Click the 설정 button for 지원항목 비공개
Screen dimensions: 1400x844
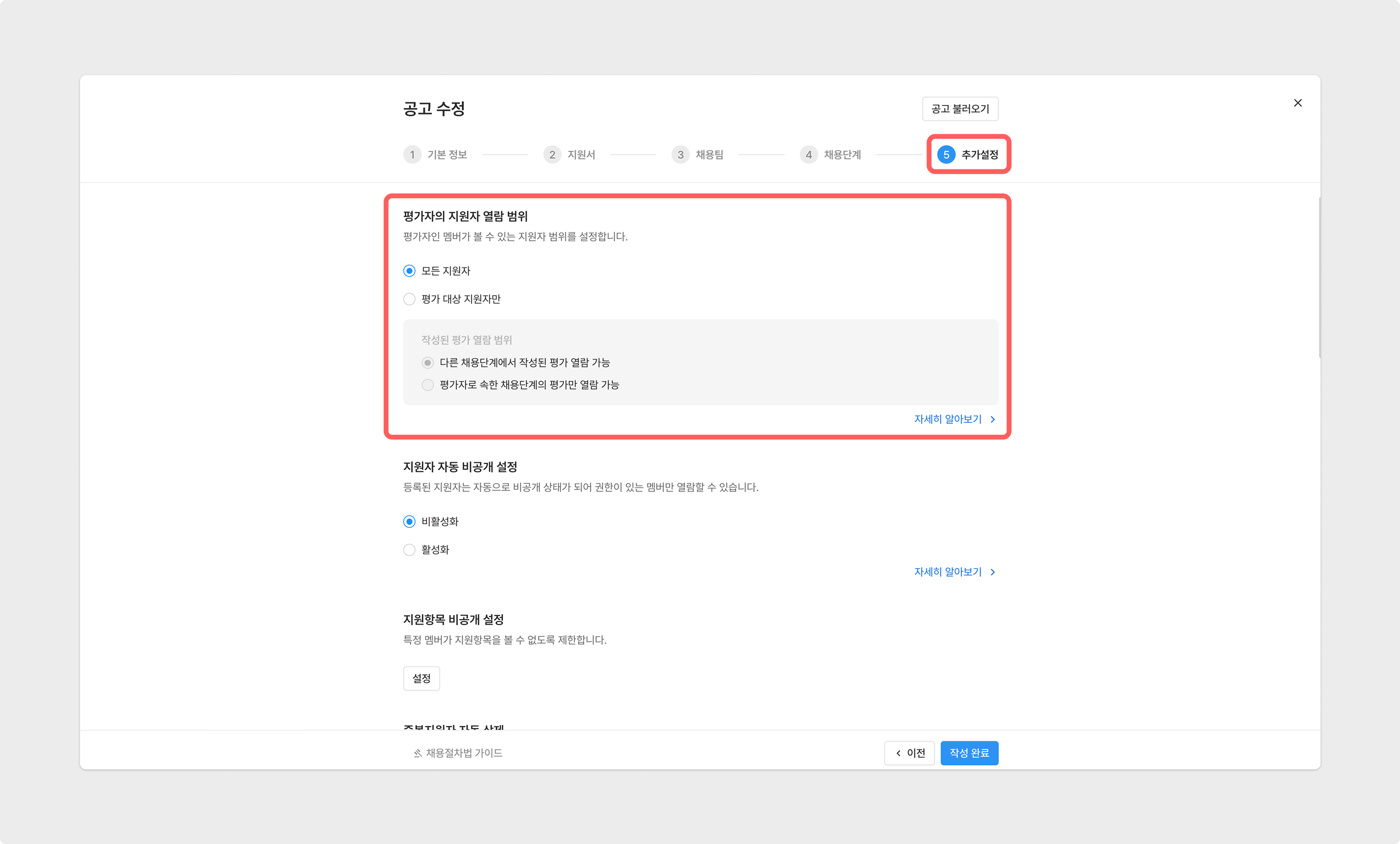[421, 679]
